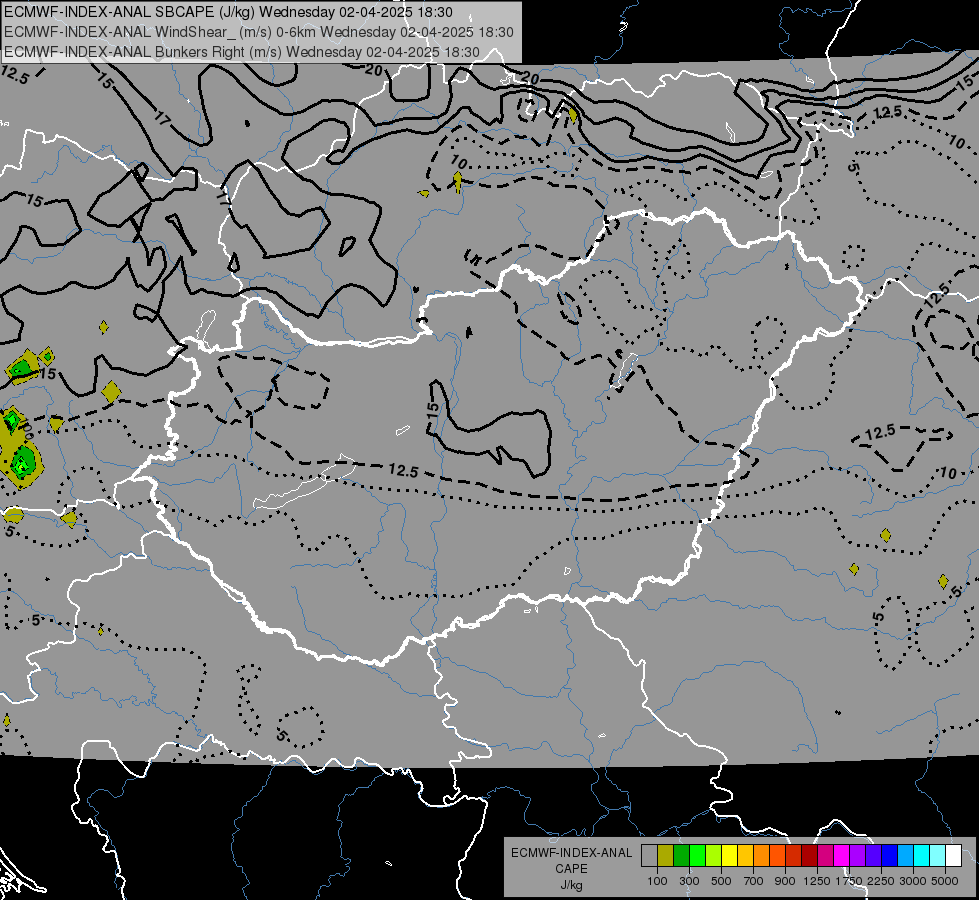Click the 1750 value in the legend
The width and height of the screenshot is (979, 900).
[849, 881]
